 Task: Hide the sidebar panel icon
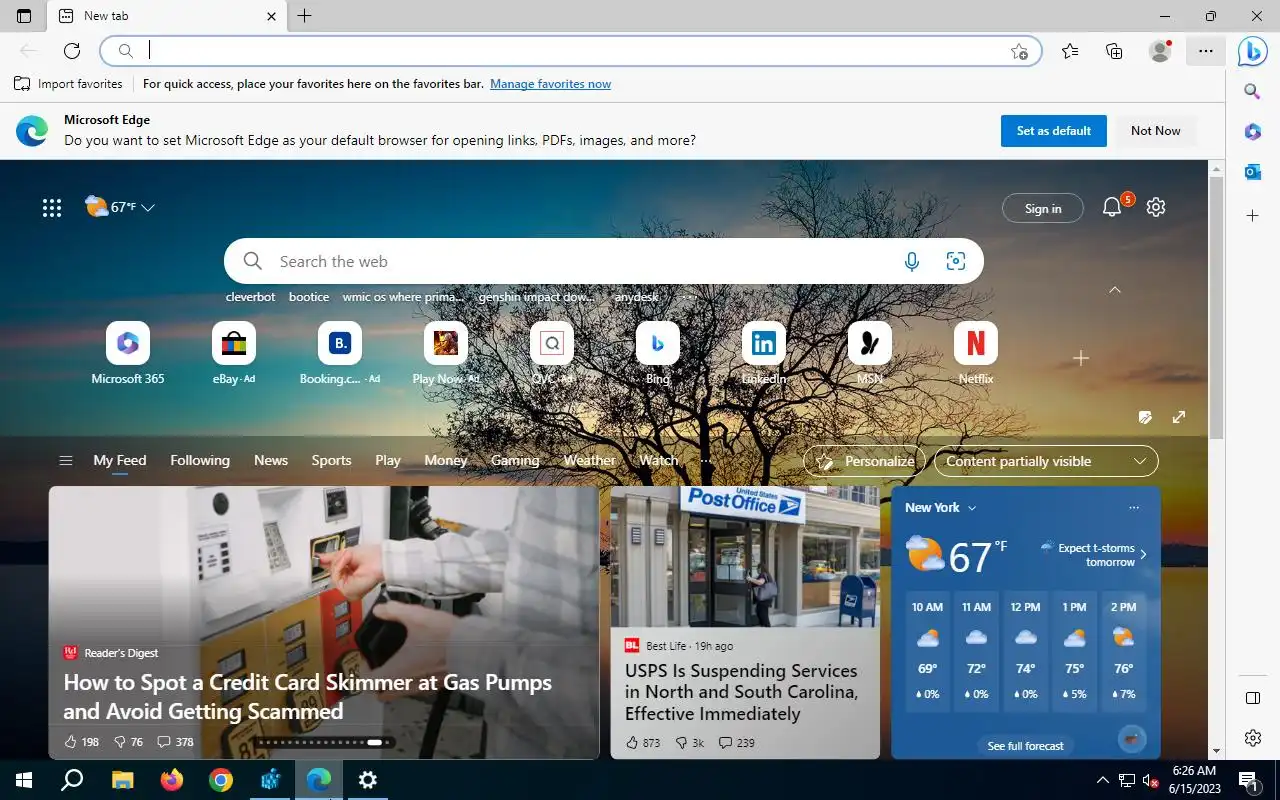[x=1252, y=697]
